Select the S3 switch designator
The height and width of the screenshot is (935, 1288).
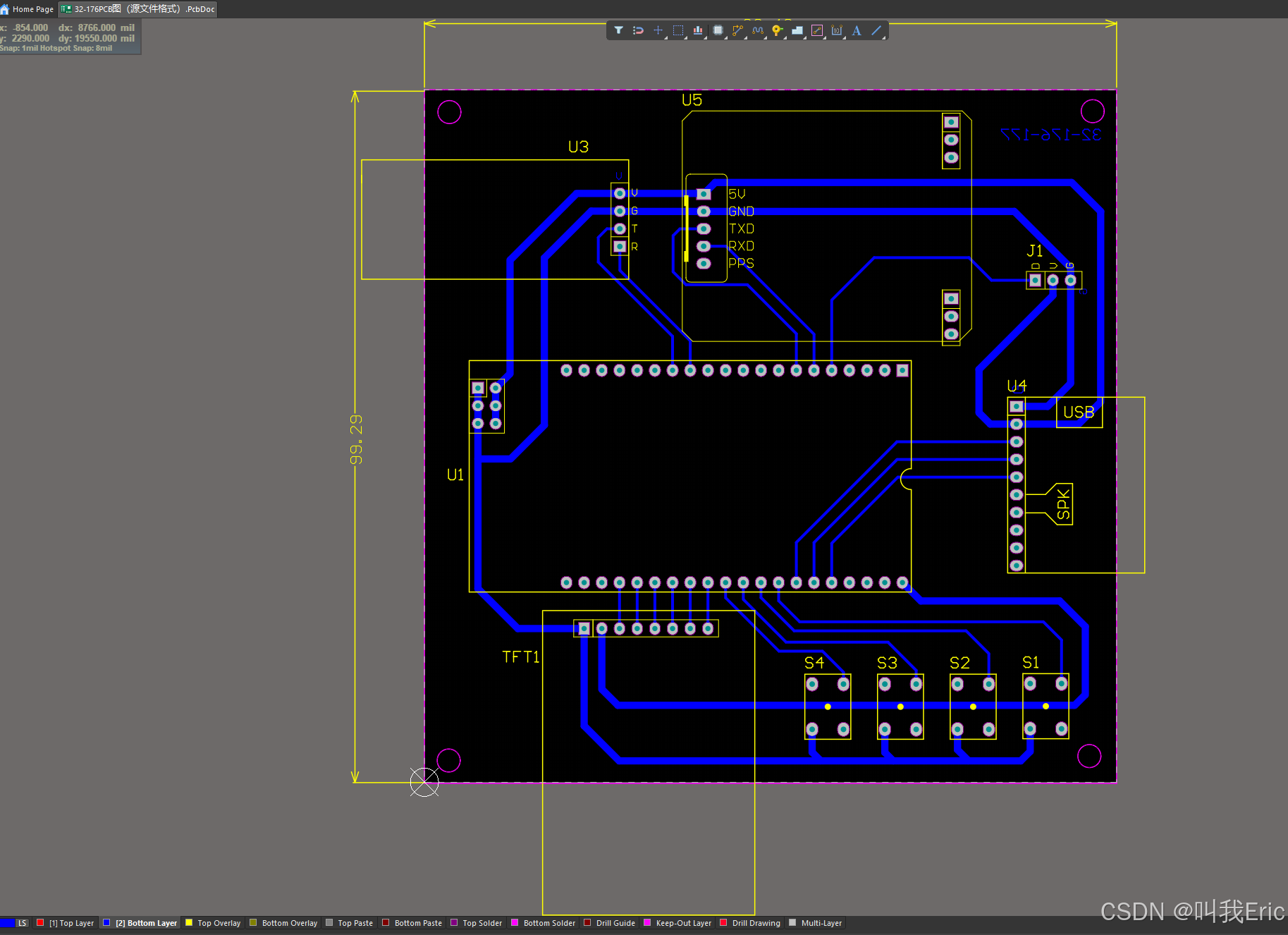click(x=887, y=663)
